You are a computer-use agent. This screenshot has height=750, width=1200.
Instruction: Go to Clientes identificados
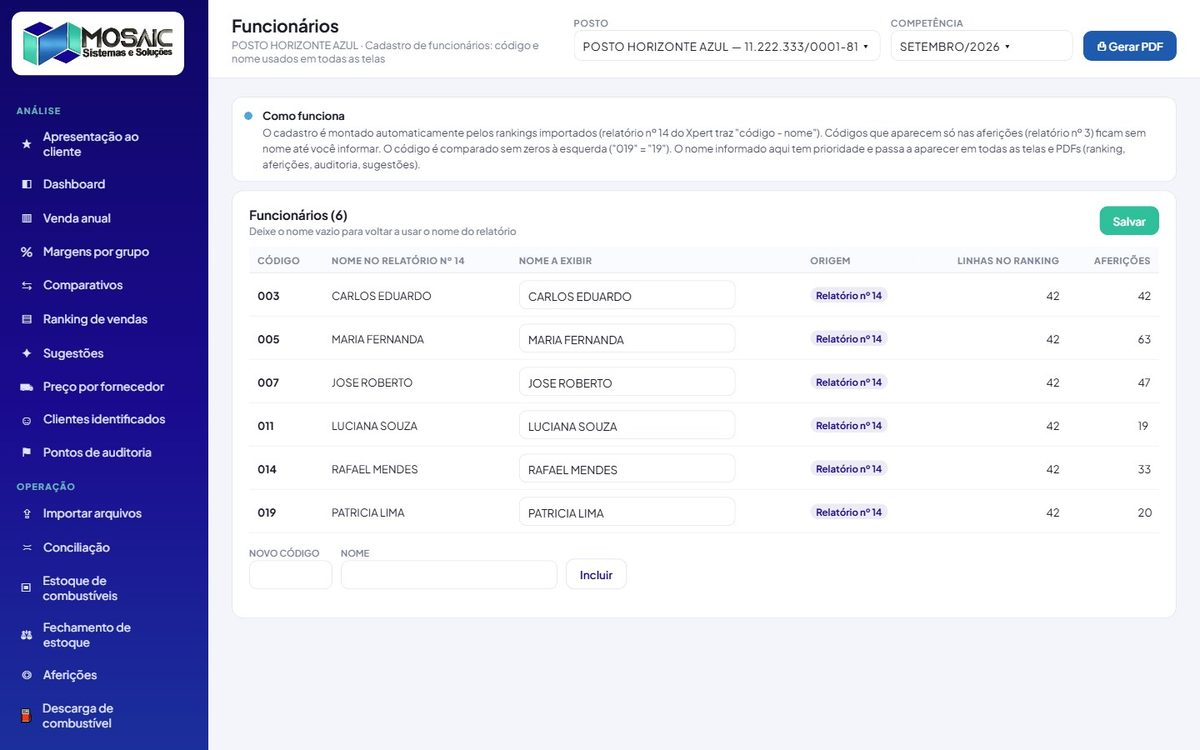pos(104,420)
